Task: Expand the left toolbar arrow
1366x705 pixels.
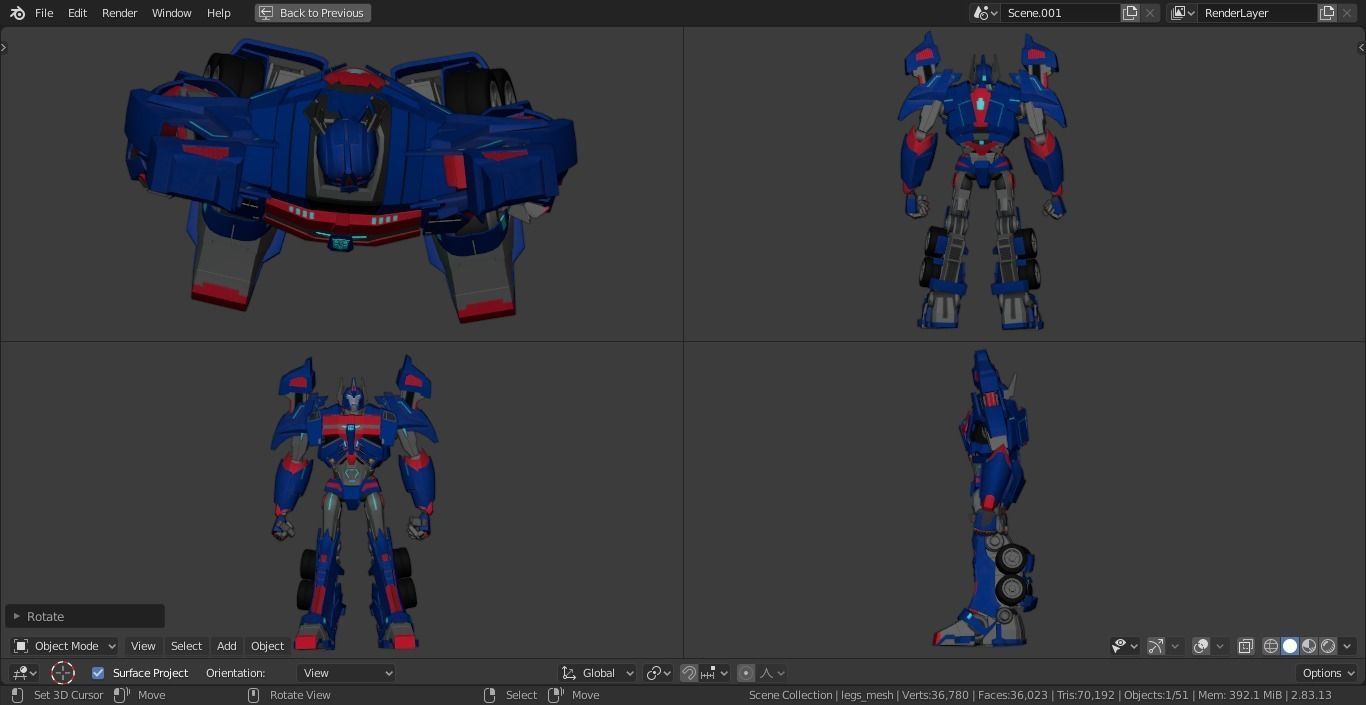Action: click(x=4, y=47)
